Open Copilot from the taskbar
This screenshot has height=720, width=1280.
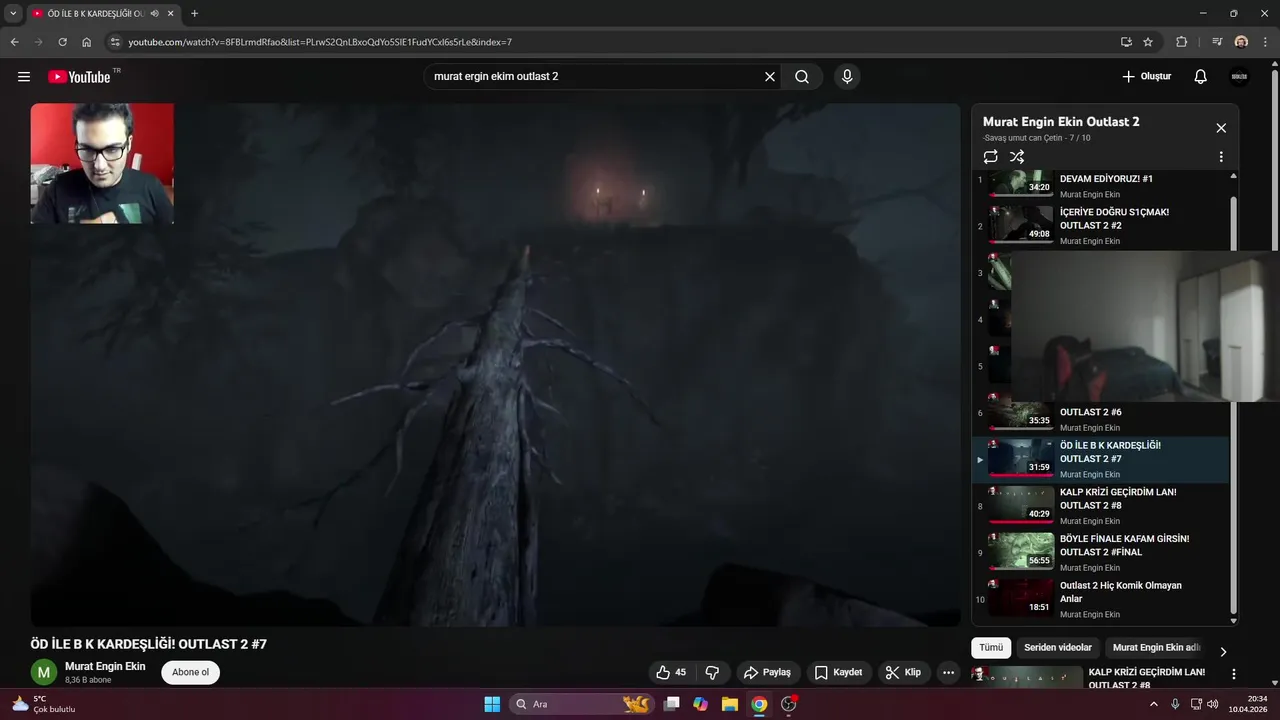point(700,704)
